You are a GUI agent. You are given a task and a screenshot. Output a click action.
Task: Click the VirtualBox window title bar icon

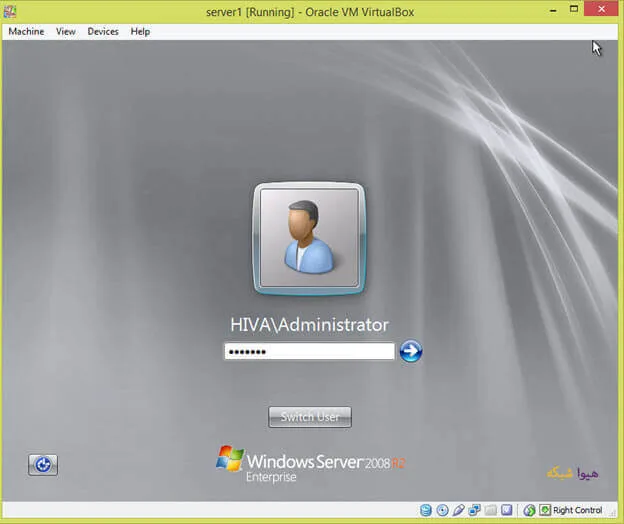10,12
